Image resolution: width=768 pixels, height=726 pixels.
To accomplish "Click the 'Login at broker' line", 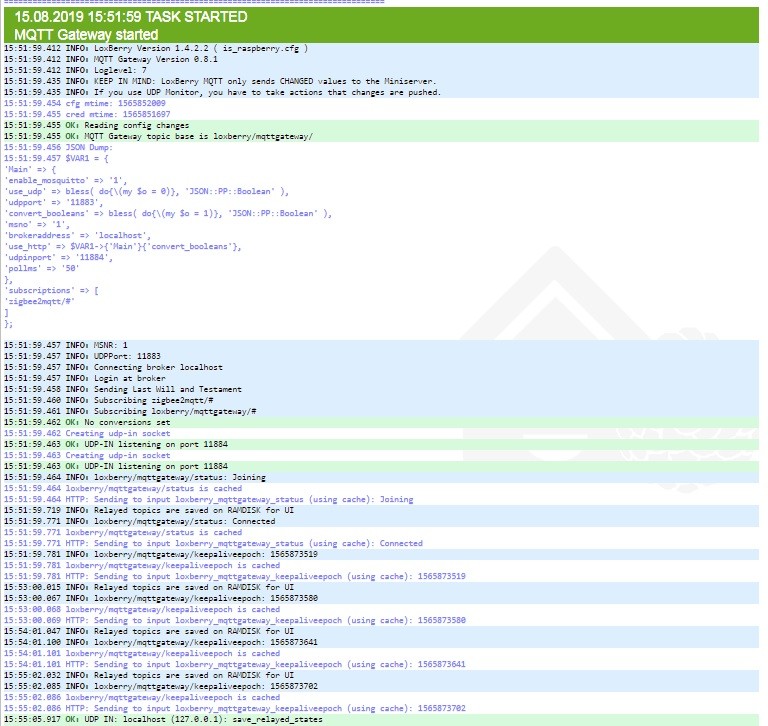I will 85,379.
